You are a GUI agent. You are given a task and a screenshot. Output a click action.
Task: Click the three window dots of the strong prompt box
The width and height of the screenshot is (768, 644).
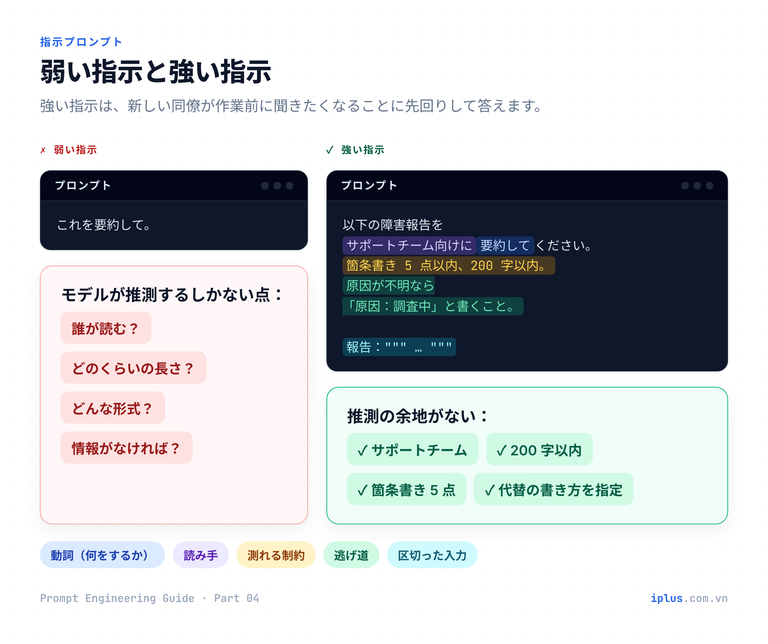point(697,186)
